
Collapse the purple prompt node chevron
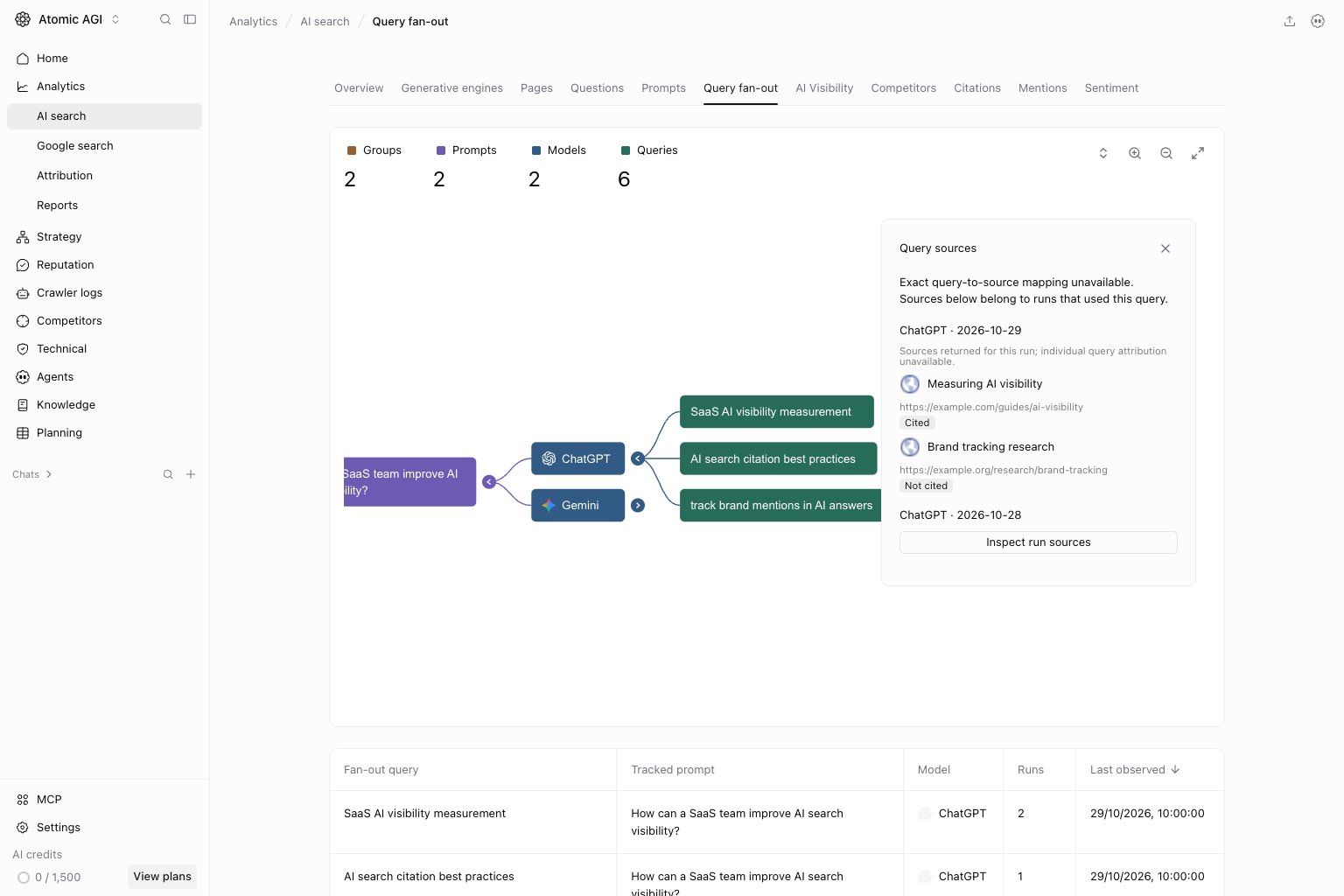pos(489,482)
